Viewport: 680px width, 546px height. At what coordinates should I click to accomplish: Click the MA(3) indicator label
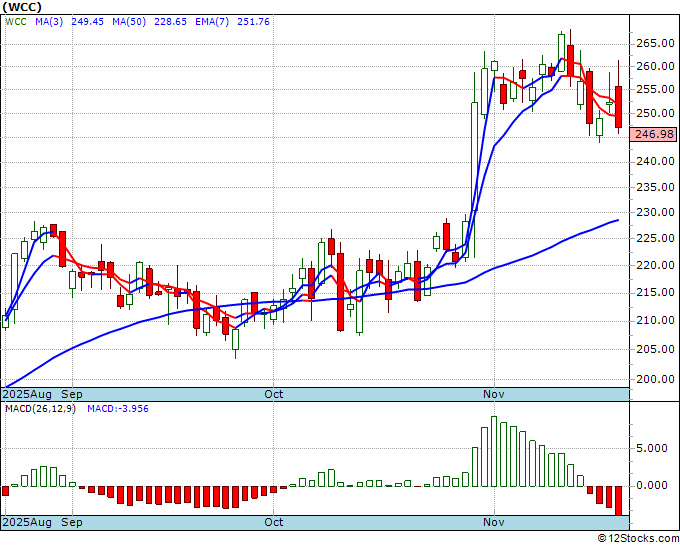(49, 22)
